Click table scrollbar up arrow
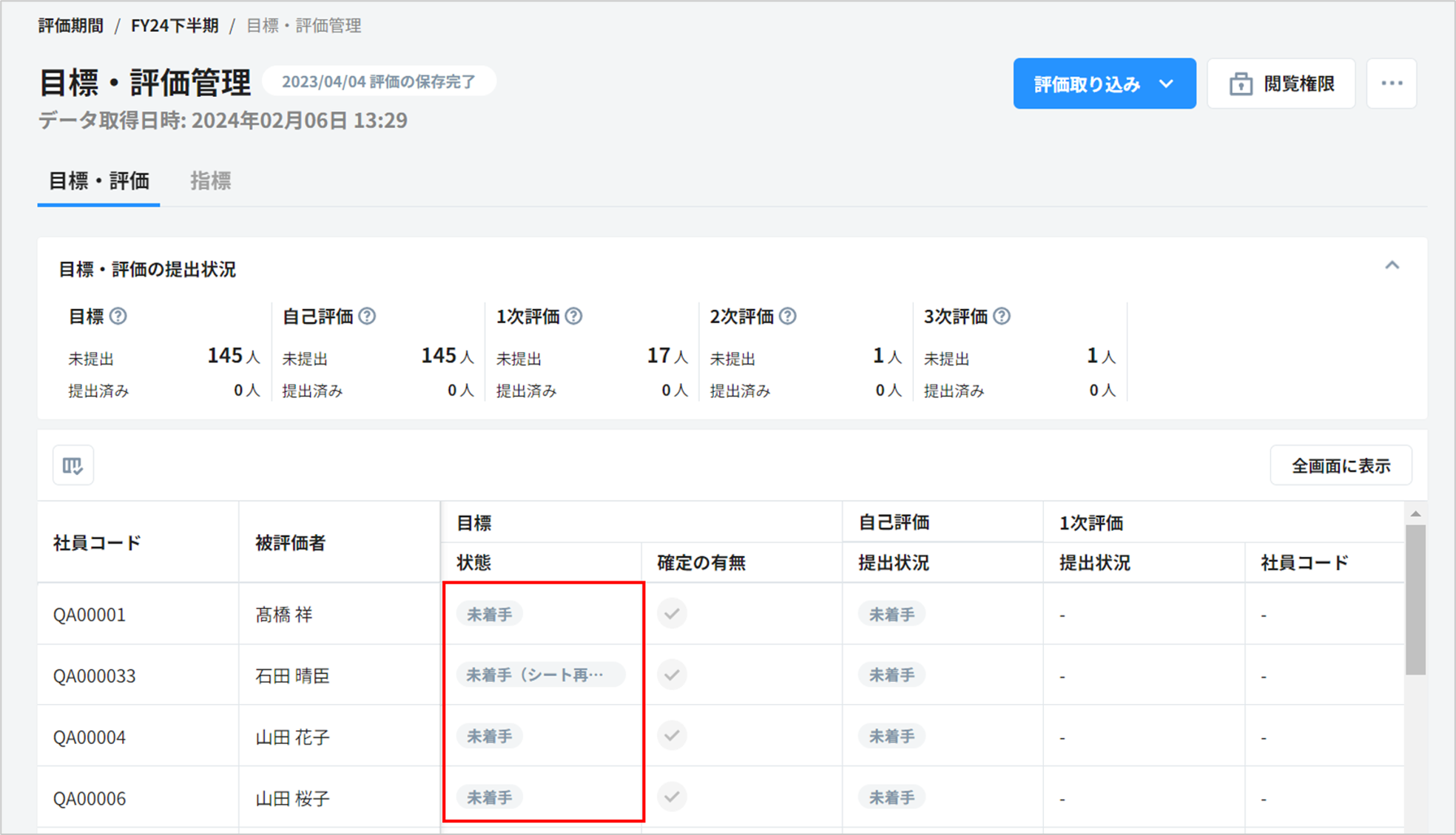 pyautogui.click(x=1415, y=514)
